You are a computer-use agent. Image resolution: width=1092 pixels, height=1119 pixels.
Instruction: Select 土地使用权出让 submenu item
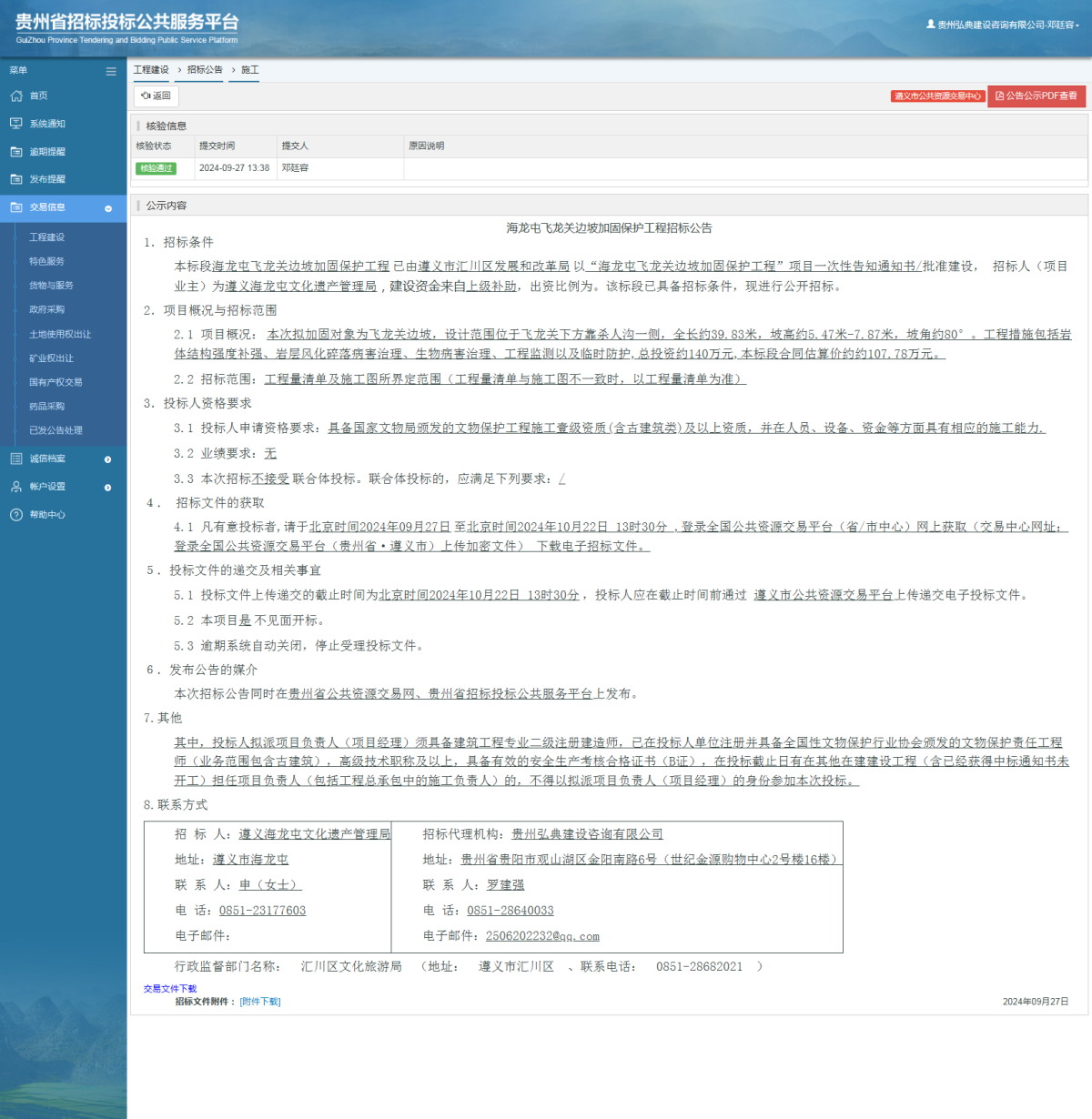click(x=60, y=334)
